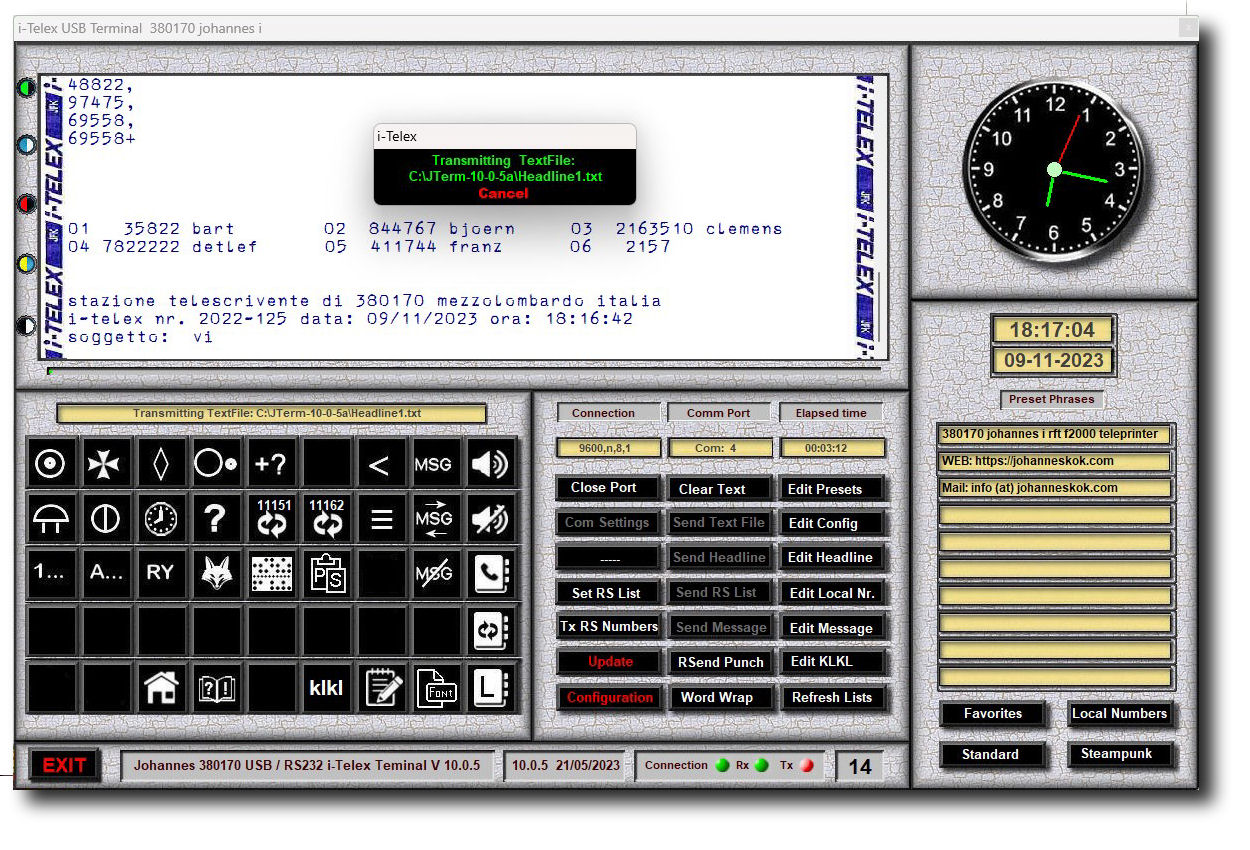Enable sound with the speaker icon
This screenshot has width=1250, height=850.
(x=491, y=463)
